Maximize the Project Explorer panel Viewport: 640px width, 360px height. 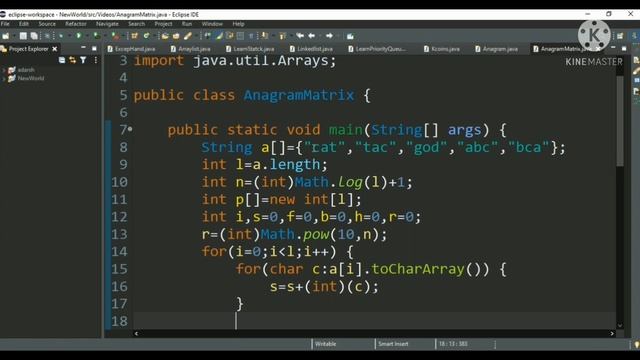(94, 49)
